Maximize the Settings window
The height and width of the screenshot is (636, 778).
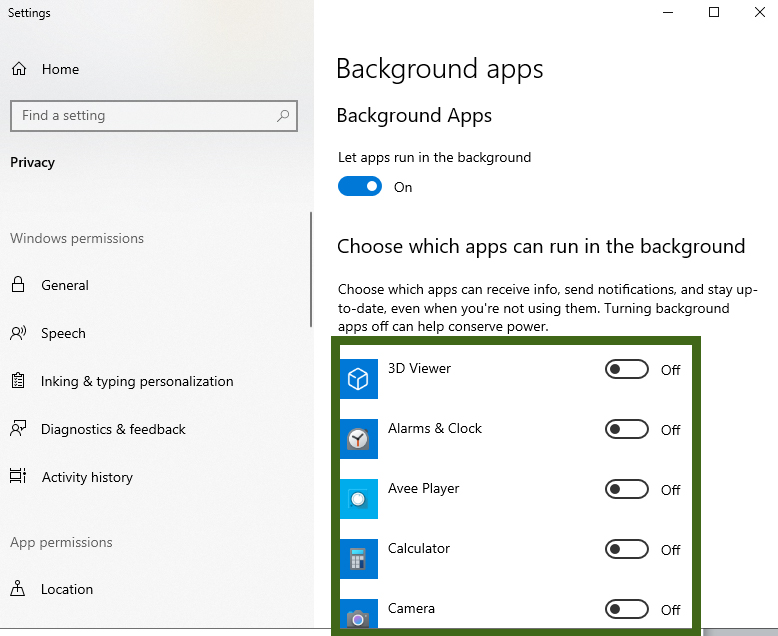pyautogui.click(x=714, y=12)
